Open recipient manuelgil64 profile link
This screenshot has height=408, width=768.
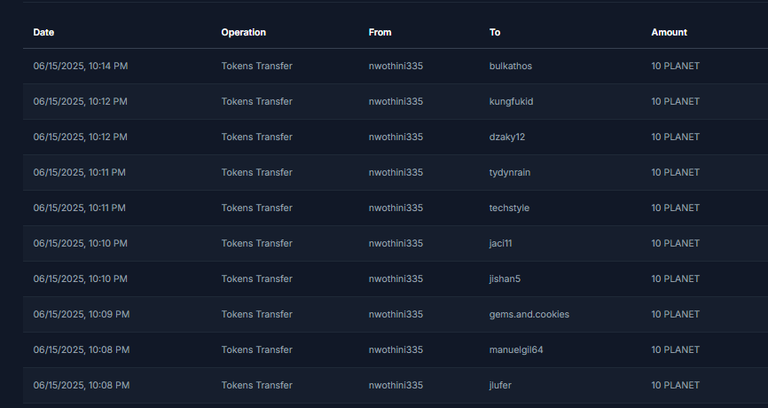pos(516,350)
